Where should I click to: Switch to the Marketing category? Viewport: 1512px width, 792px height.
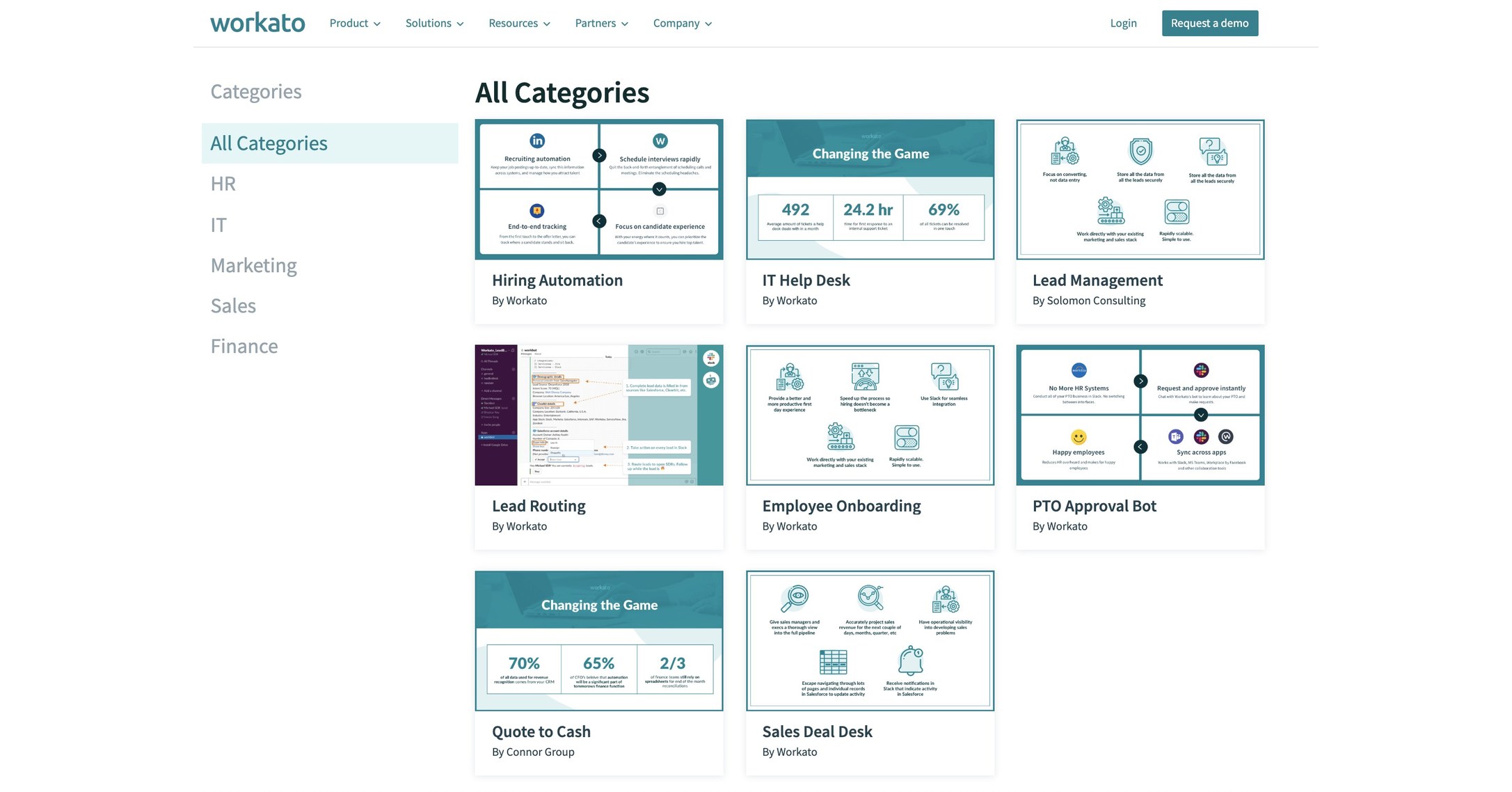253,265
